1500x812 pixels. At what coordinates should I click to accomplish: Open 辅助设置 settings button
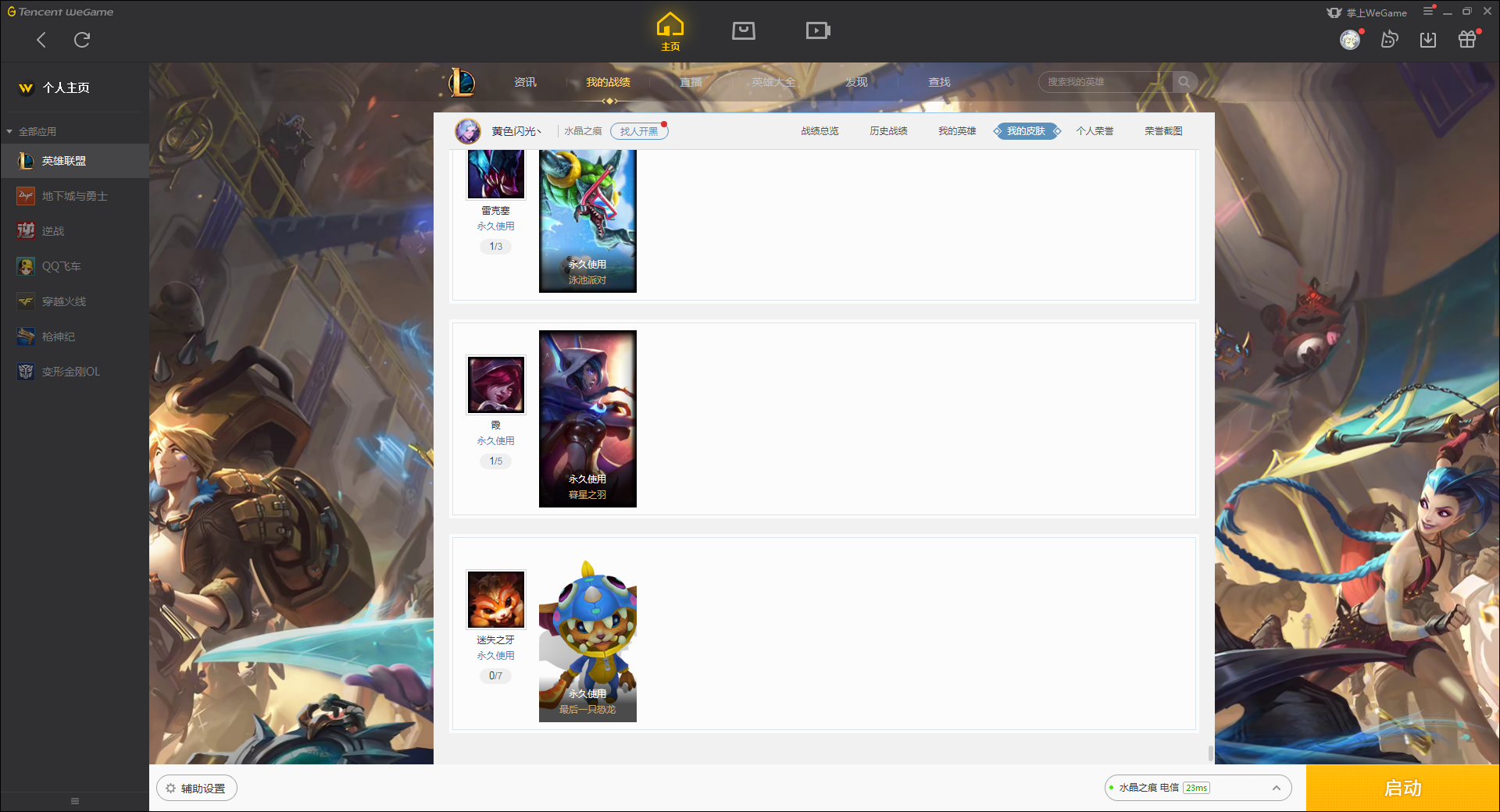[x=197, y=789]
